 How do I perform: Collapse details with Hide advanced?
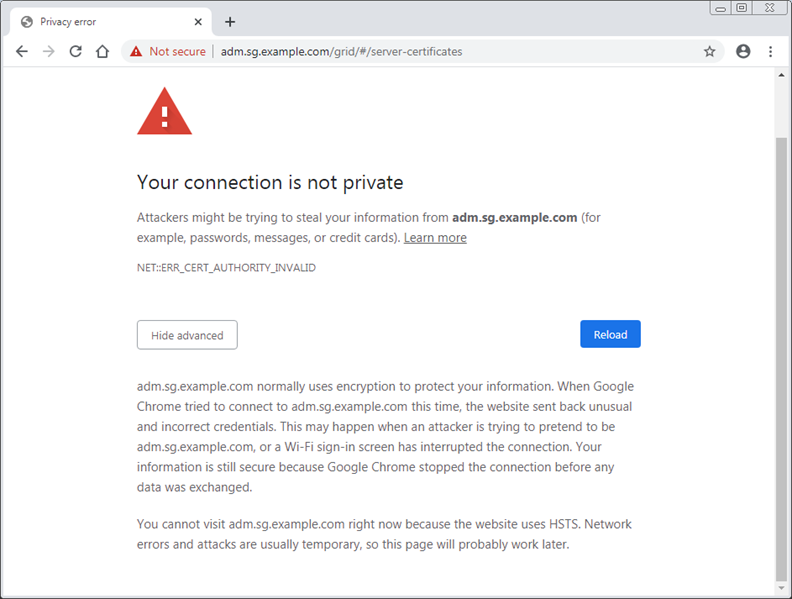tap(187, 335)
